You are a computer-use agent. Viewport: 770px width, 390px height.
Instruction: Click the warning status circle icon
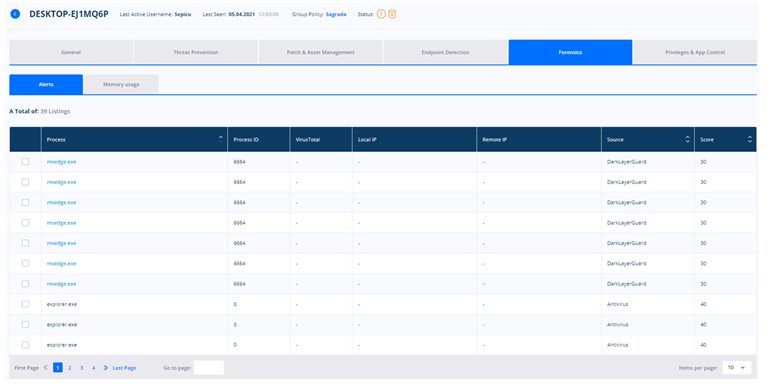pos(381,14)
